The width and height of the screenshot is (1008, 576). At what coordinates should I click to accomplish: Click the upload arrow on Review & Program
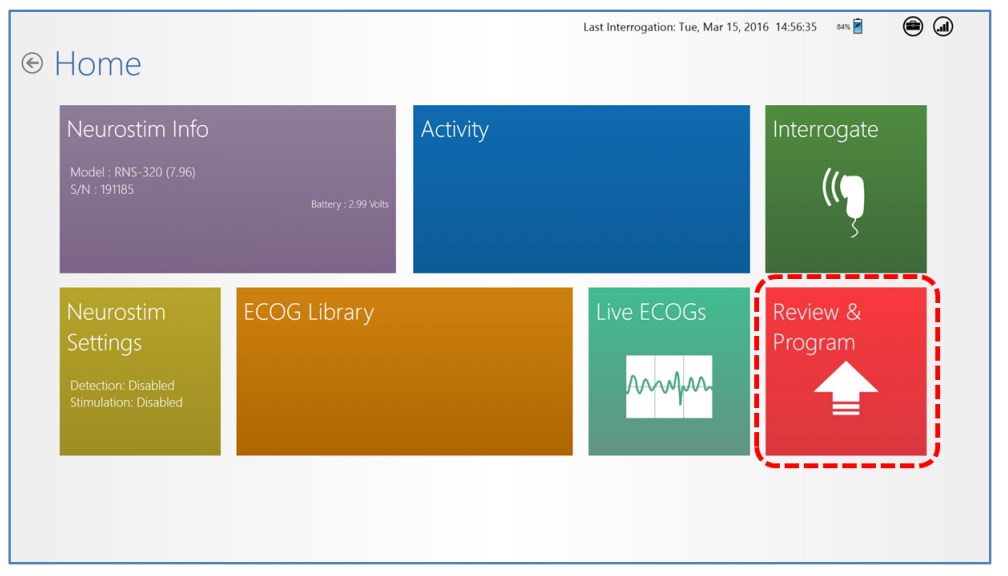point(845,388)
